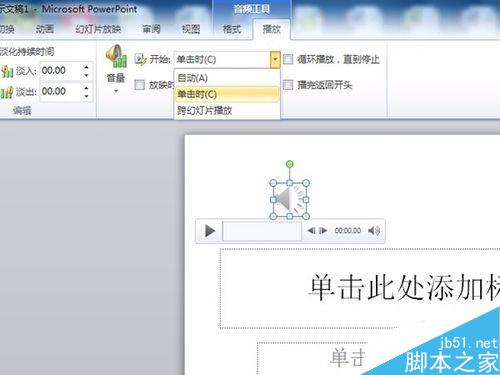Viewport: 500px width, 375px height.
Task: Select 单击时(C) in the dropdown list
Action: point(227,94)
